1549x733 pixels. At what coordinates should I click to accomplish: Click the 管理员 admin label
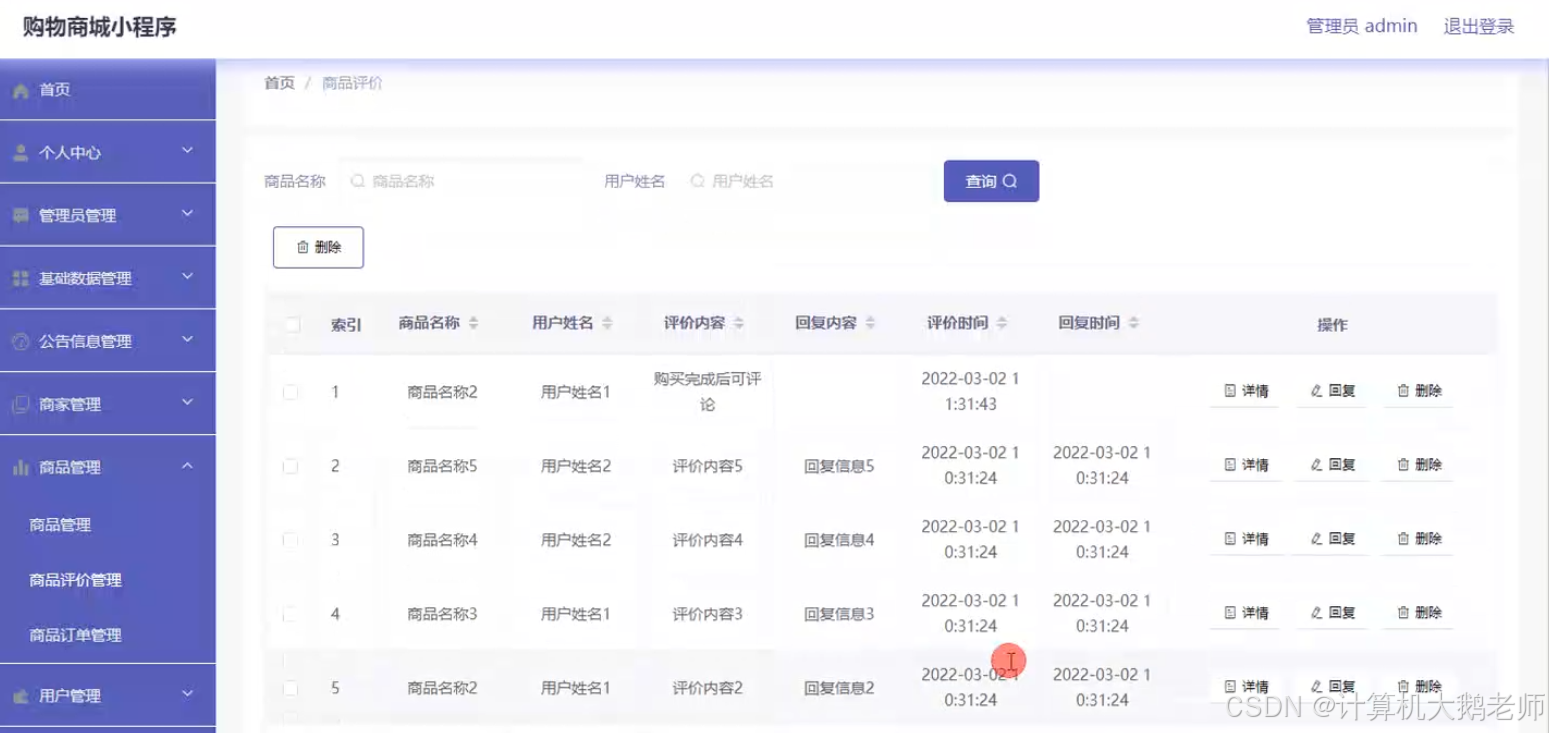pos(1362,27)
